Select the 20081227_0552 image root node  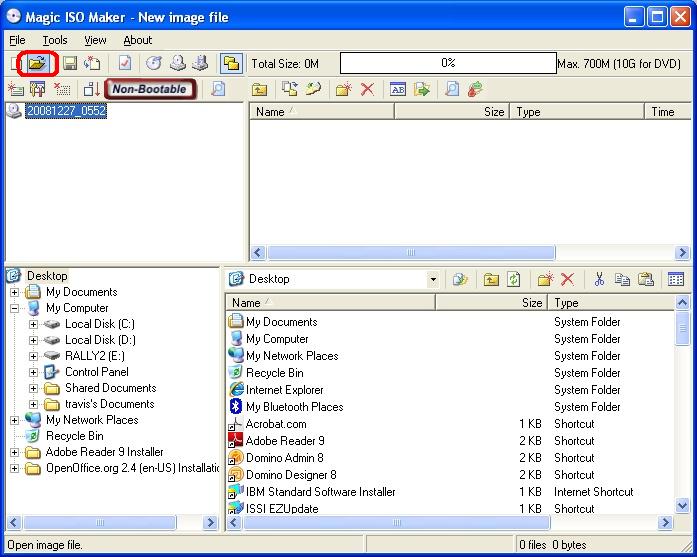[66, 111]
